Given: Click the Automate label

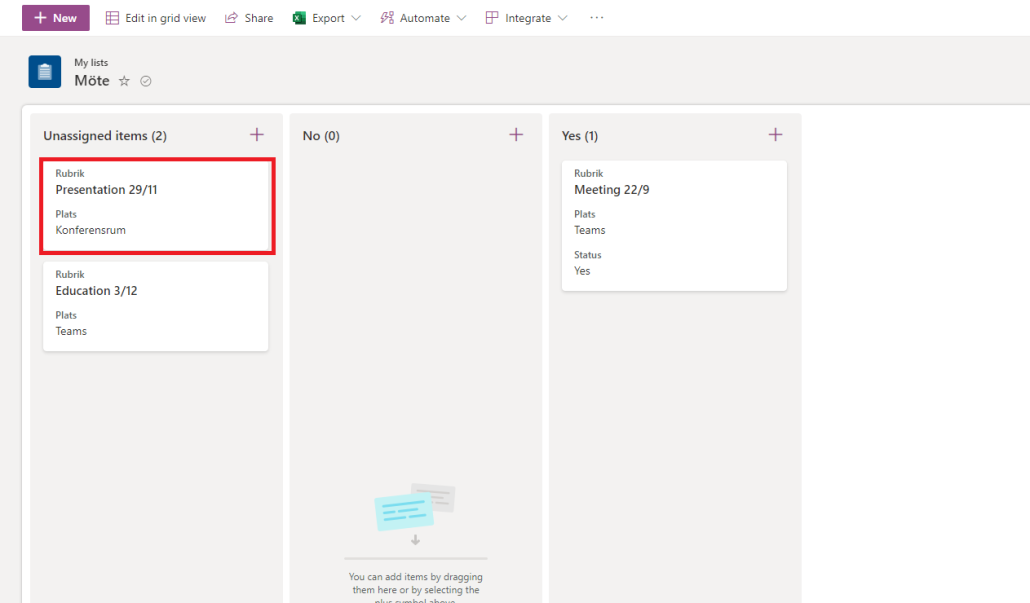Looking at the screenshot, I should 425,18.
